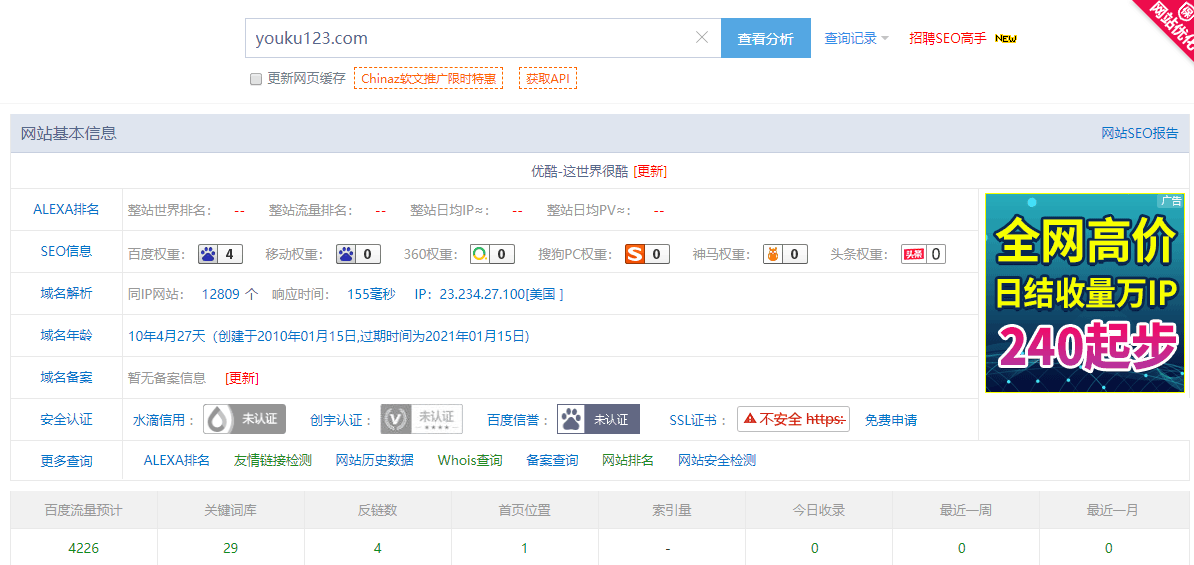The width and height of the screenshot is (1194, 565).
Task: Click the 最近一周 value 0
Action: pos(962,548)
